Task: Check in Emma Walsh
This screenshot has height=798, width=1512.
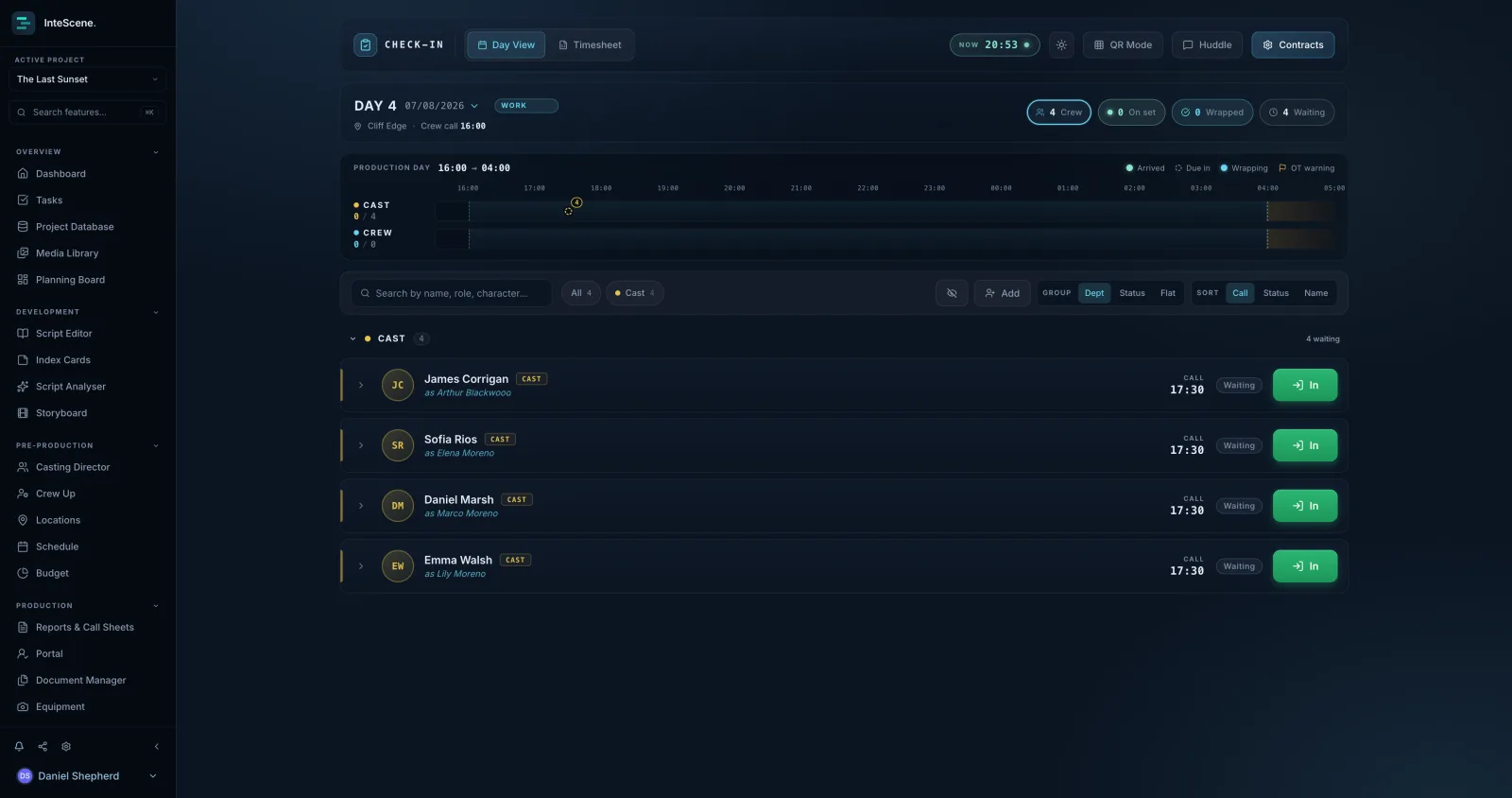Action: 1305,566
